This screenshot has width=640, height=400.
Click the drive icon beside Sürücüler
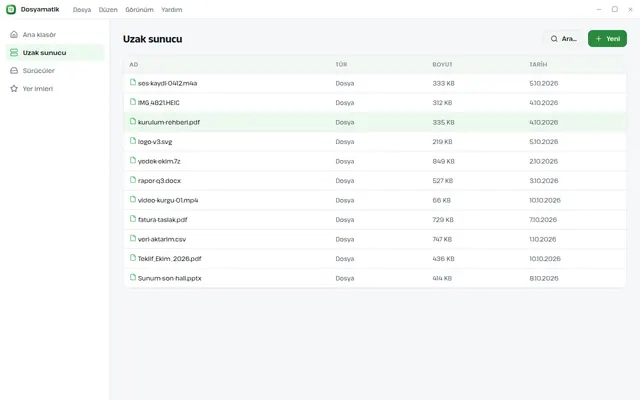(x=14, y=70)
